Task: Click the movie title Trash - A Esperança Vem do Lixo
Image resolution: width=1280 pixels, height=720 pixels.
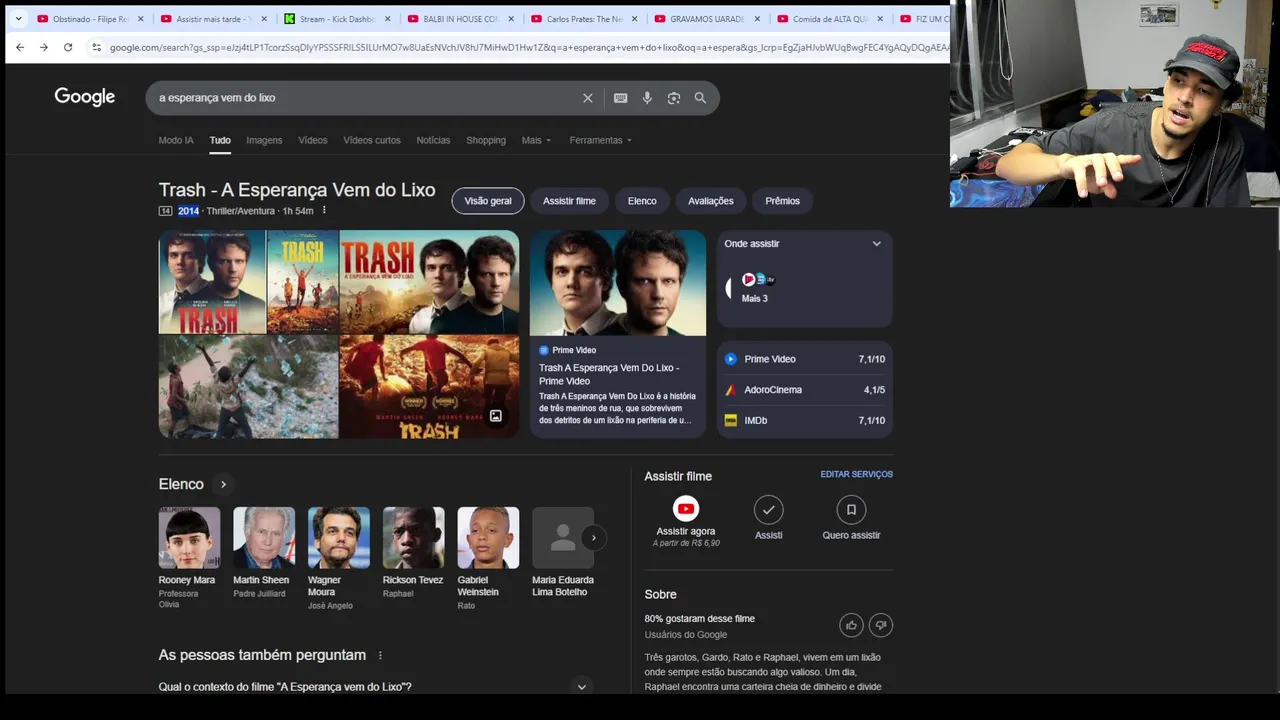Action: 297,190
